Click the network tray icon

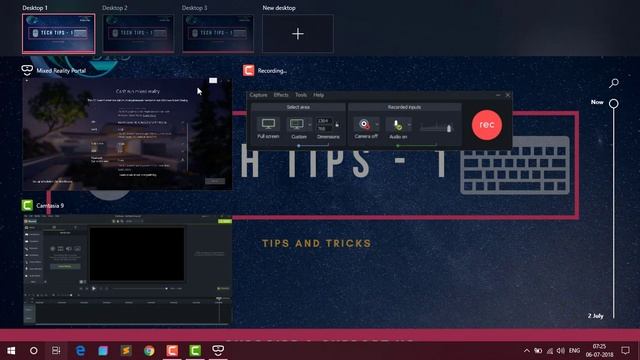(x=550, y=351)
